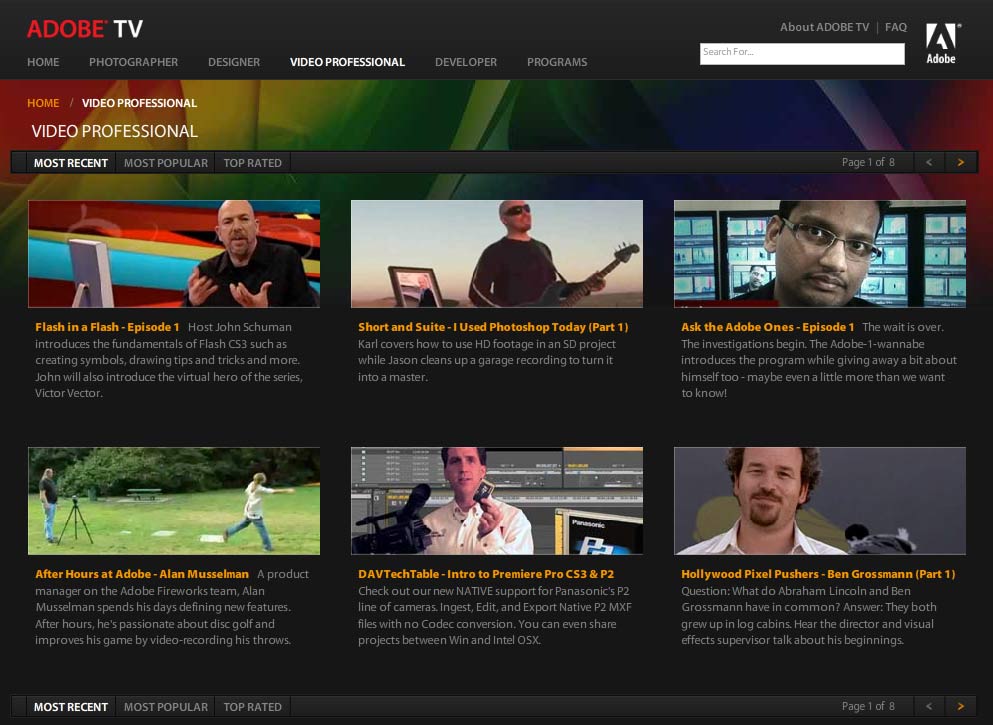This screenshot has width=993, height=725.
Task: Go to next page using top arrow
Action: [x=961, y=163]
